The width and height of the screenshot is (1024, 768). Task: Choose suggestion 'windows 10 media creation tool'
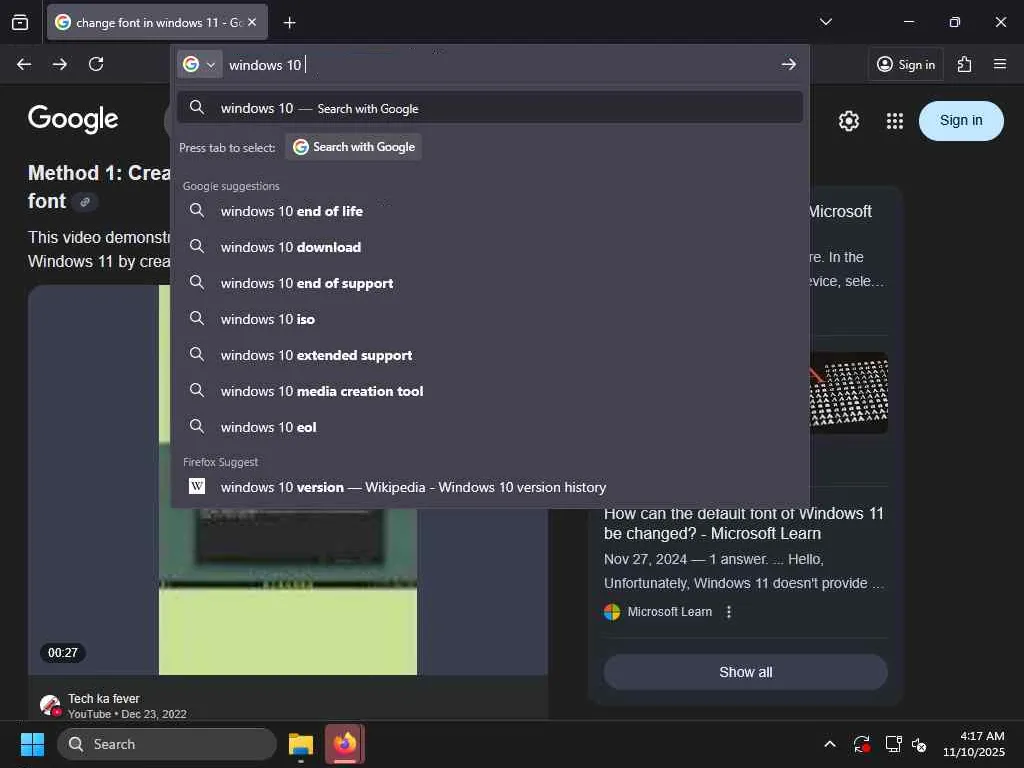click(x=490, y=391)
